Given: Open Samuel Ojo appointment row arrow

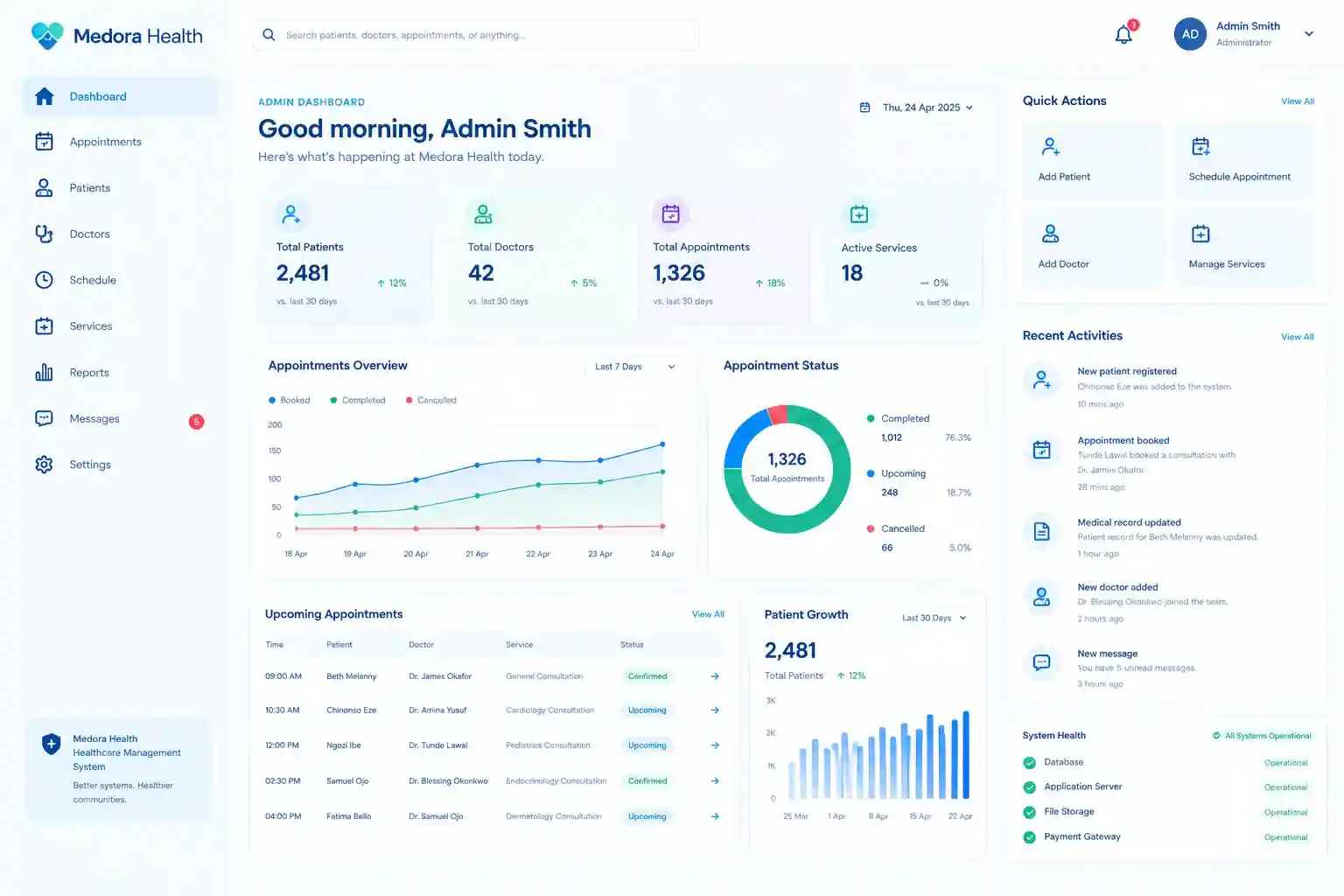Looking at the screenshot, I should 715,781.
